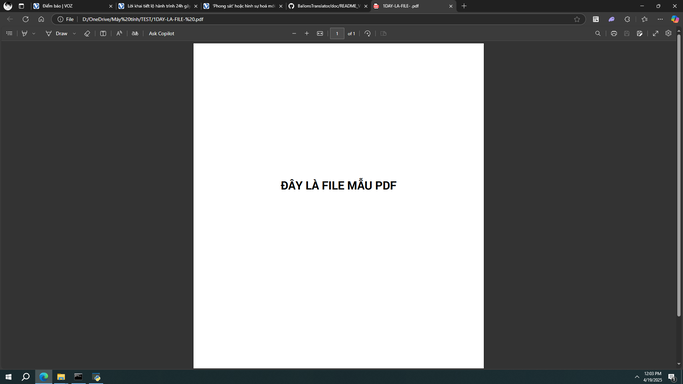The width and height of the screenshot is (683, 384).
Task: Zoom in the PDF with plus button
Action: (x=307, y=34)
